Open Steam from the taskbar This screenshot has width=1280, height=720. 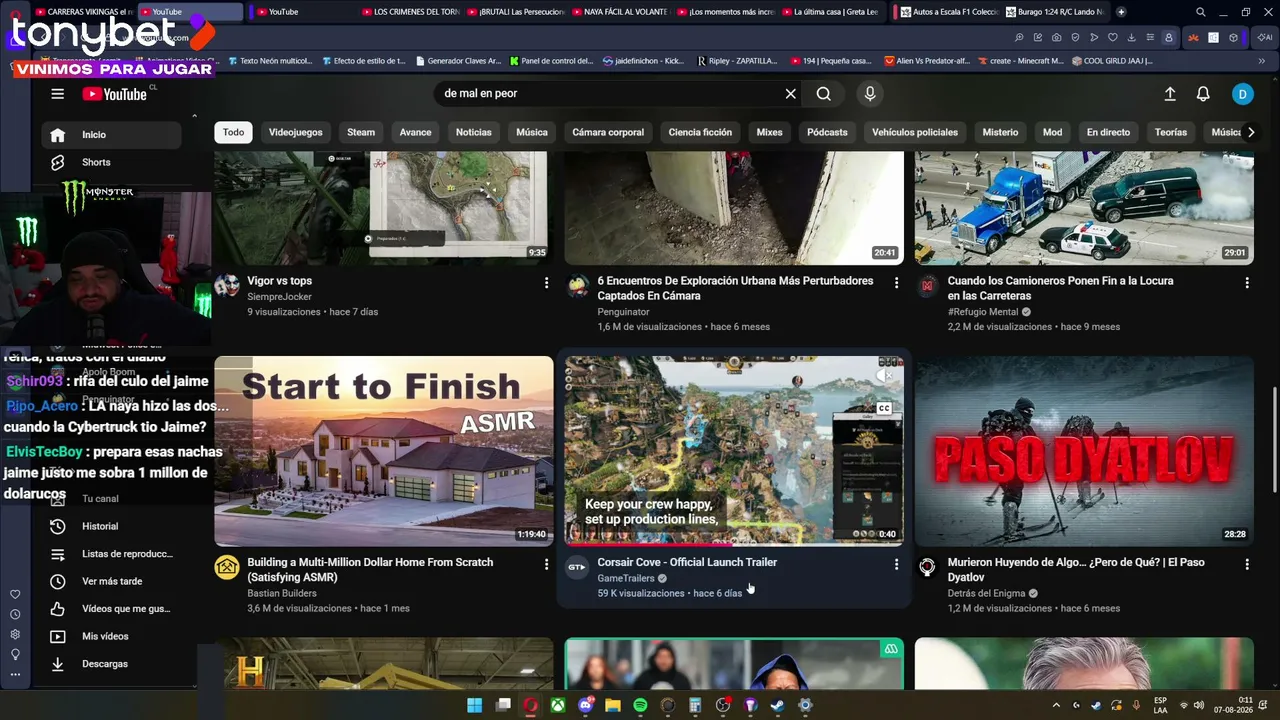click(777, 706)
